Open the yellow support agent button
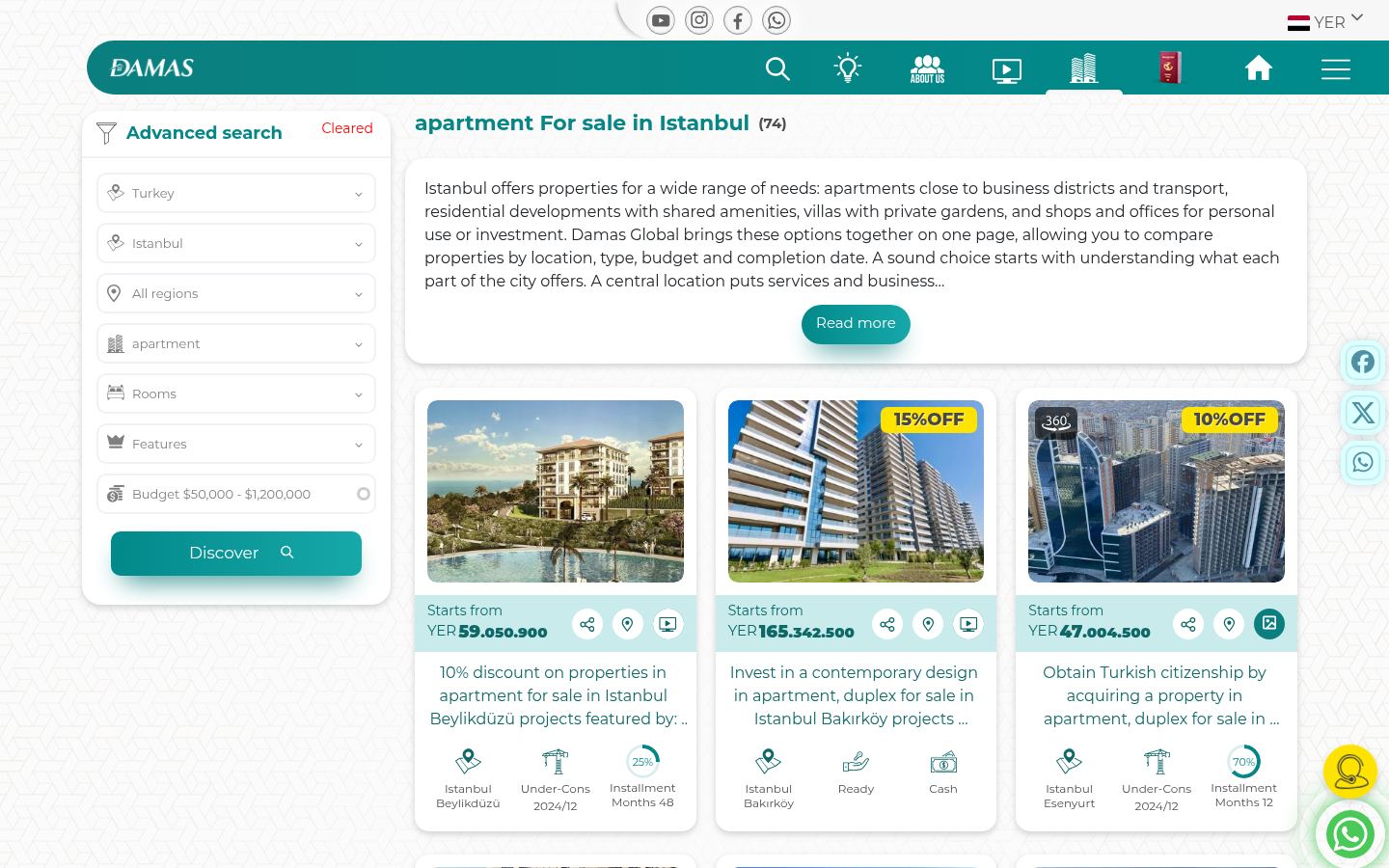 coord(1350,772)
